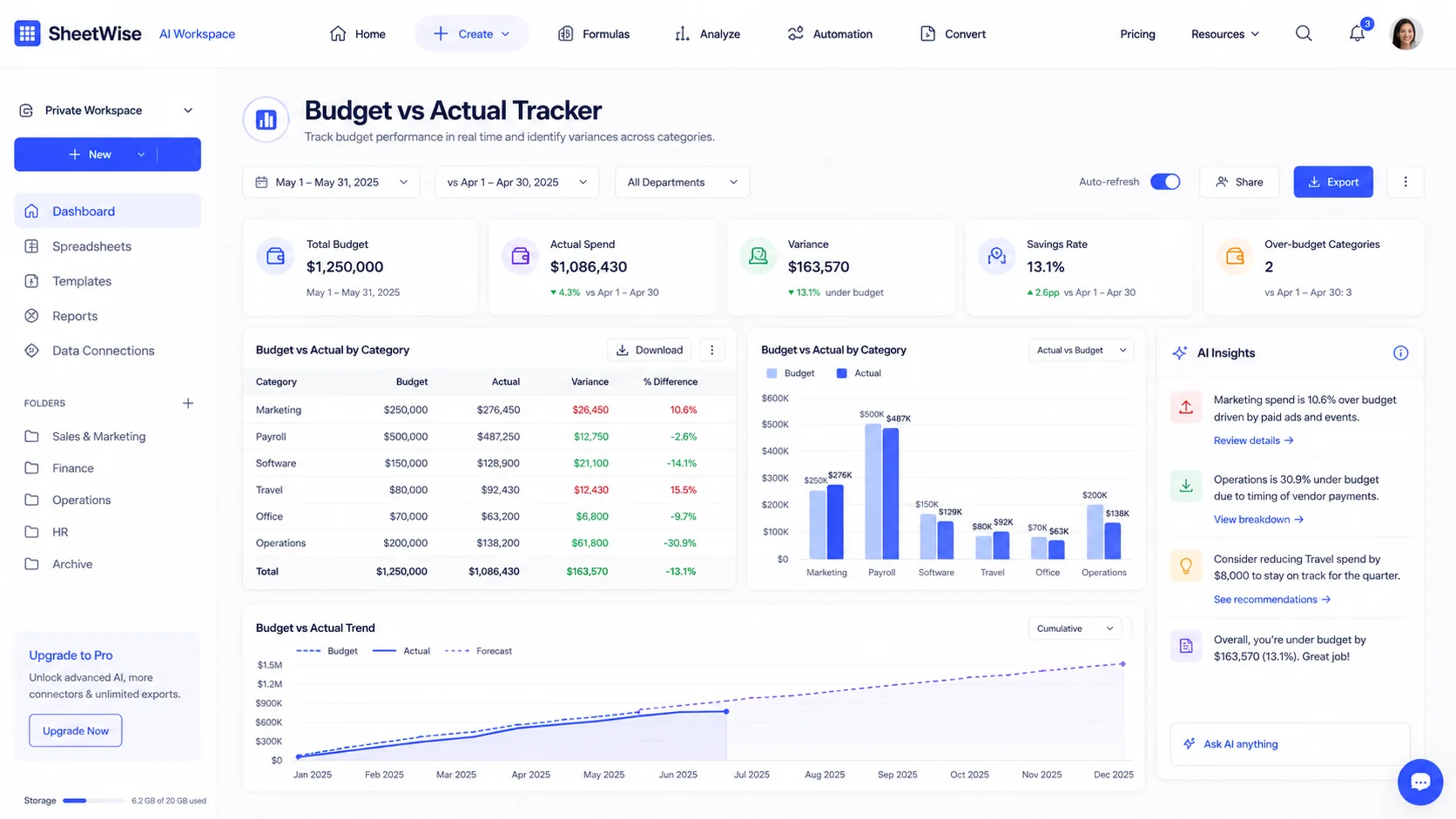Open the chat support bubble
1456x819 pixels.
coord(1419,782)
